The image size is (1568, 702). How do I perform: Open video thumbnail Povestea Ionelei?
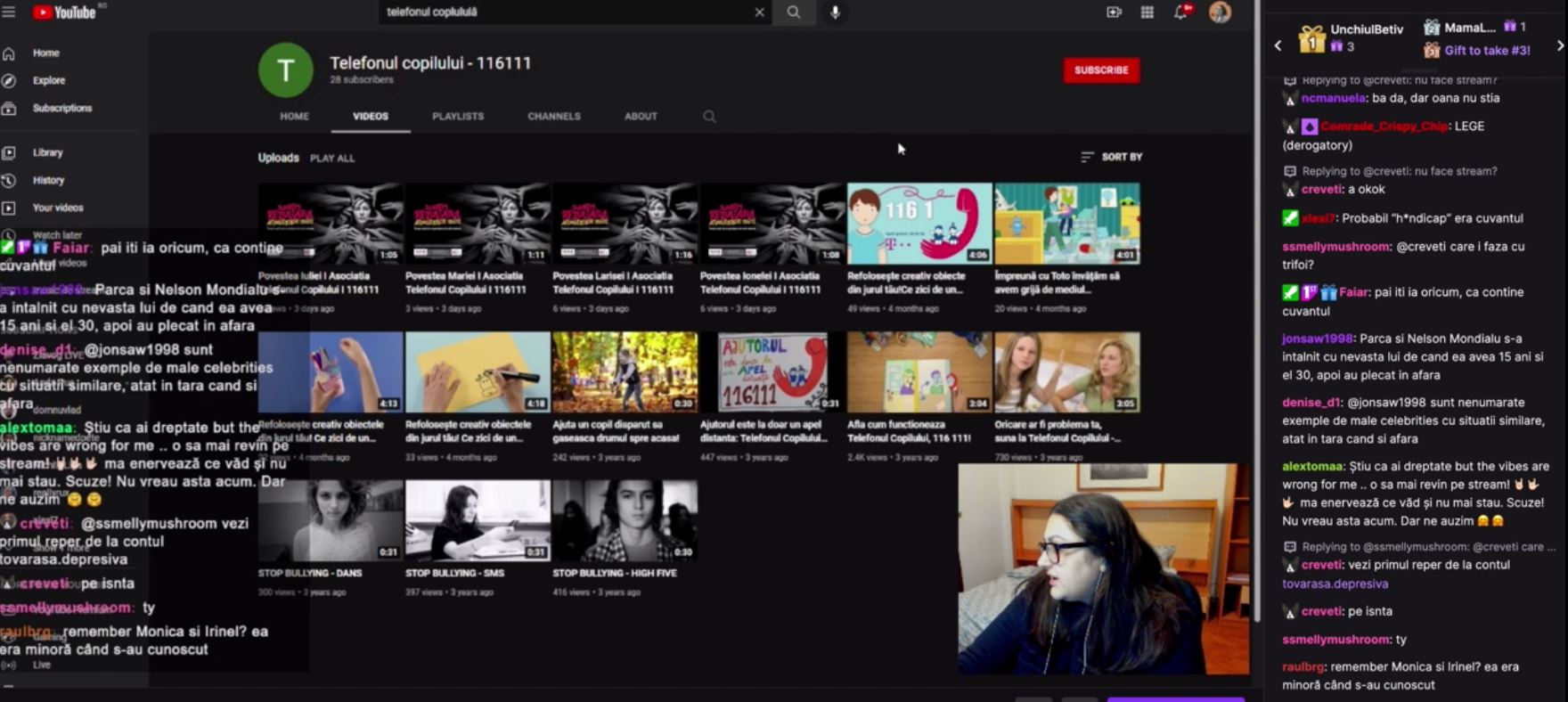pyautogui.click(x=772, y=224)
